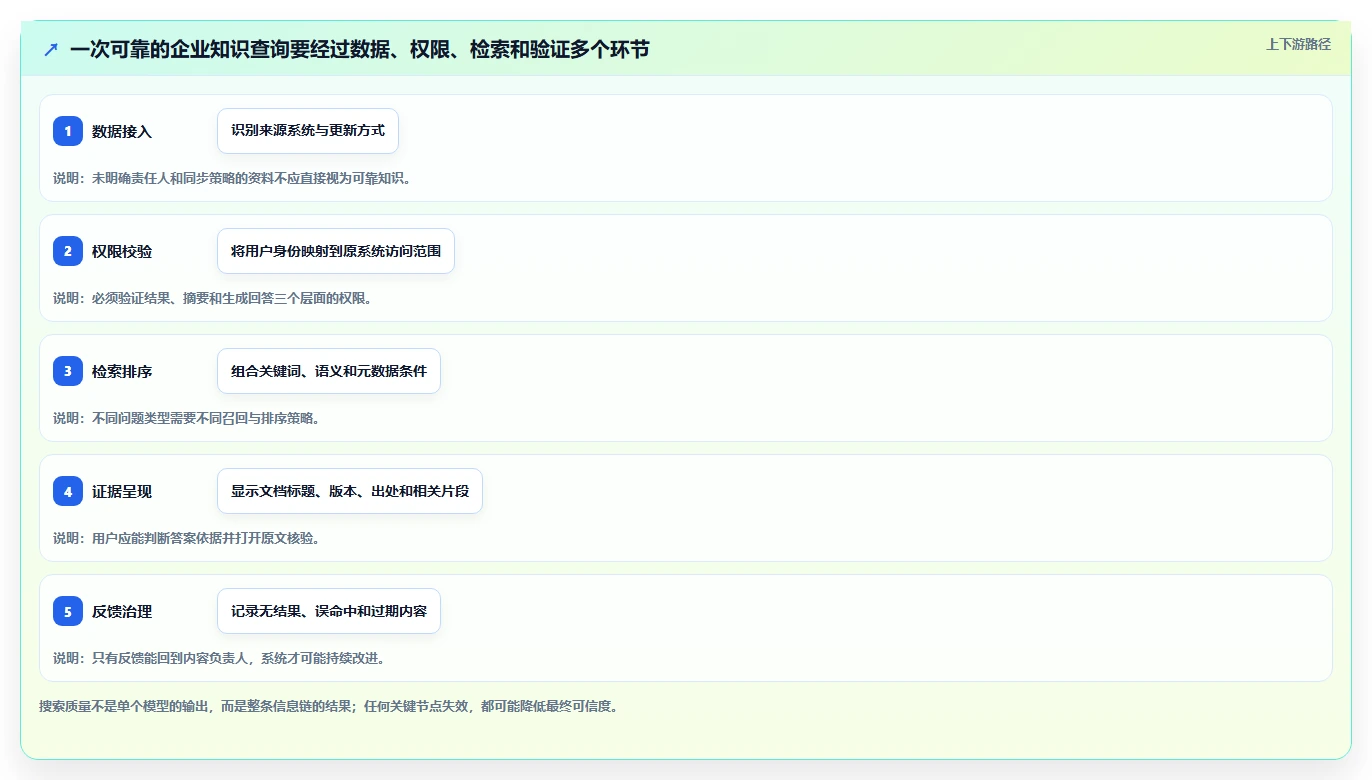1372x780 pixels.
Task: Select the 权限校验 step title
Action: (122, 251)
